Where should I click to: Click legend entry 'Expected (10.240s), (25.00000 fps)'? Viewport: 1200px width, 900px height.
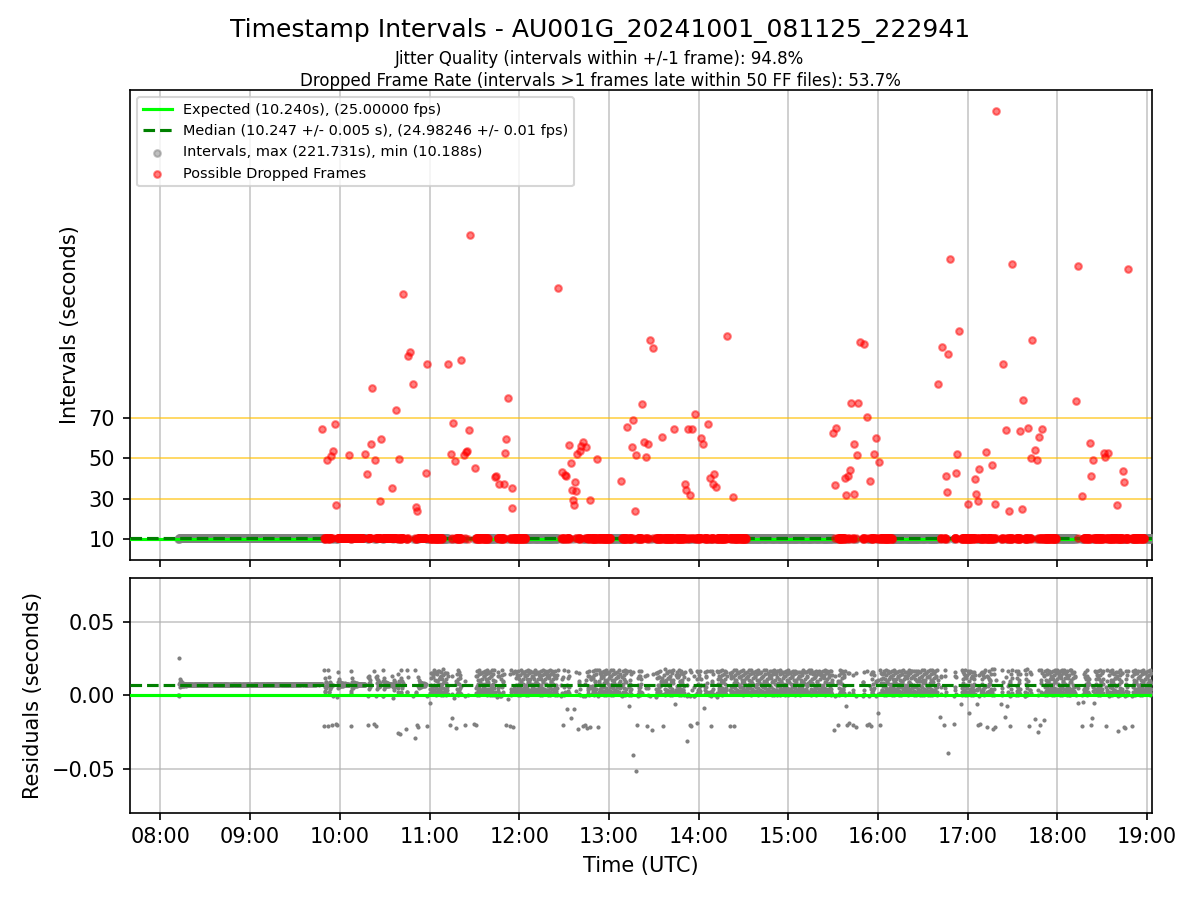312,109
